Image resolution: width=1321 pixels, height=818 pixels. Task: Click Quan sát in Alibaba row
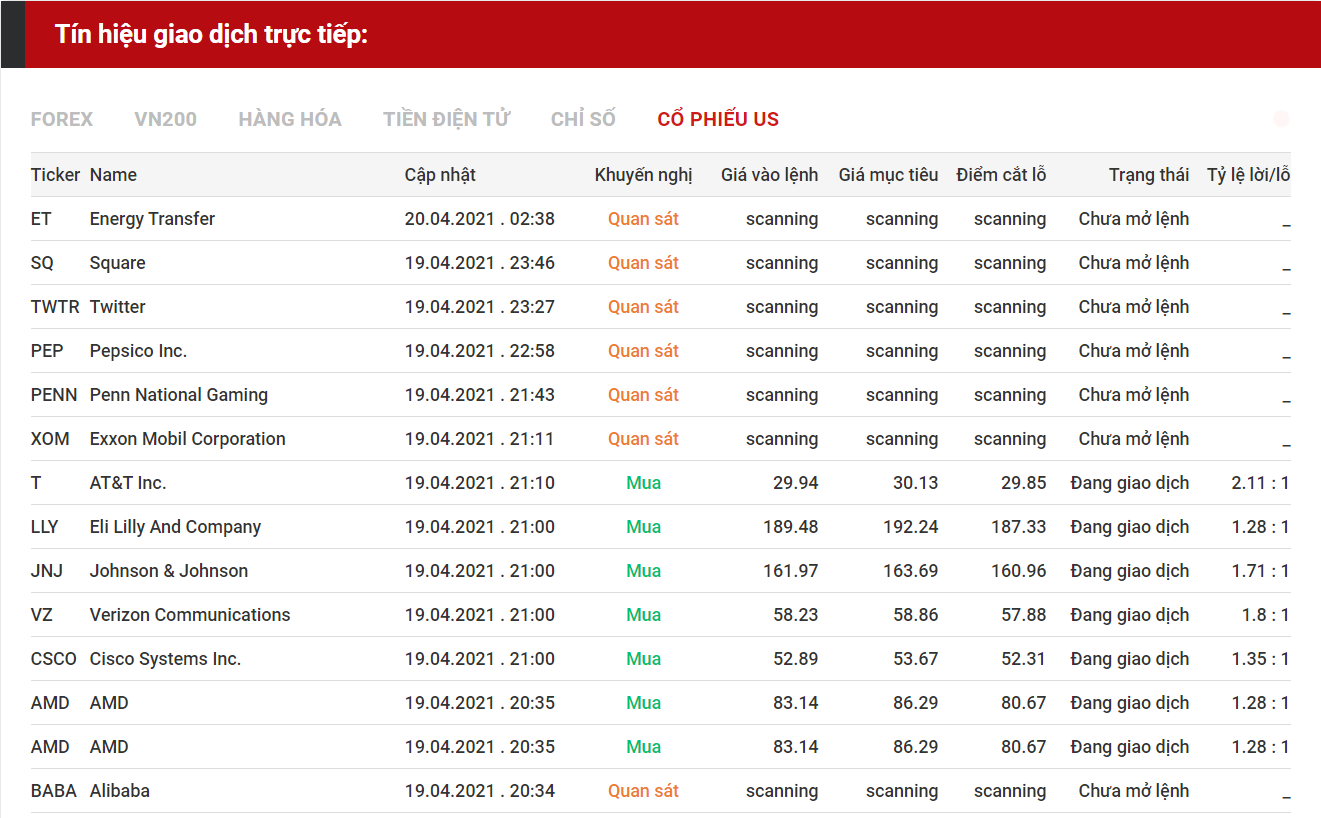point(643,791)
